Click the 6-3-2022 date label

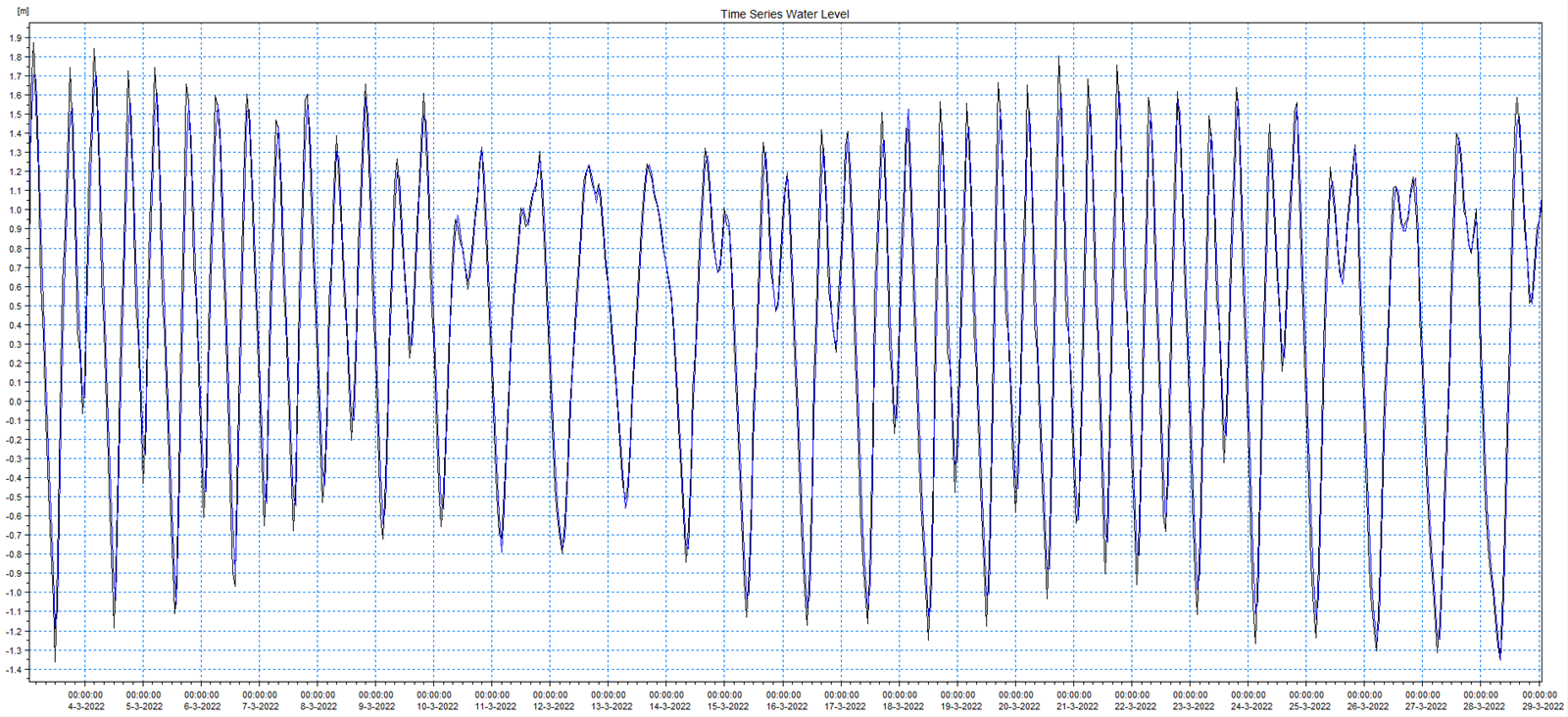point(203,706)
